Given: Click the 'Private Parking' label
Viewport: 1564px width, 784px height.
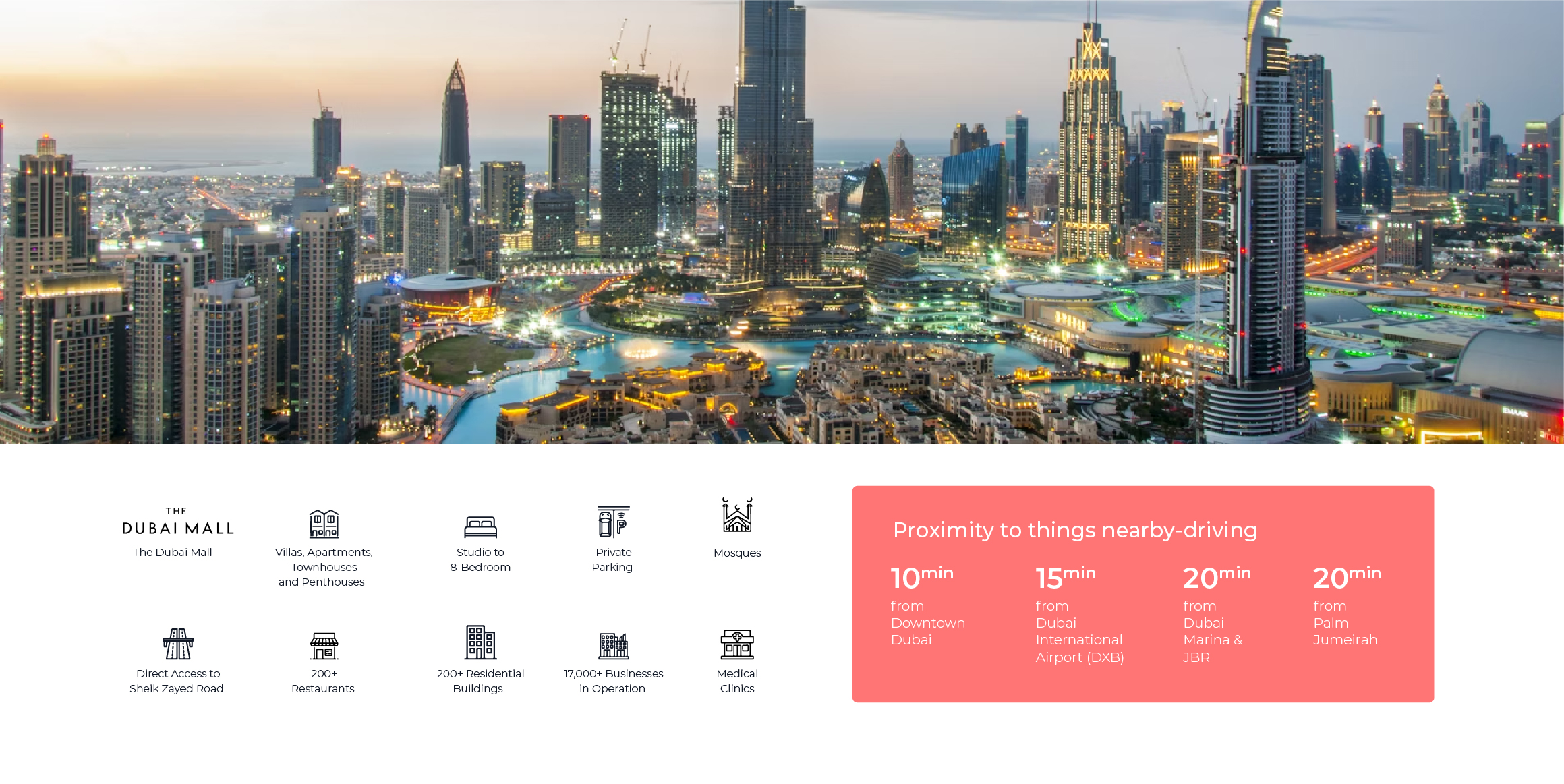Looking at the screenshot, I should click(x=613, y=560).
